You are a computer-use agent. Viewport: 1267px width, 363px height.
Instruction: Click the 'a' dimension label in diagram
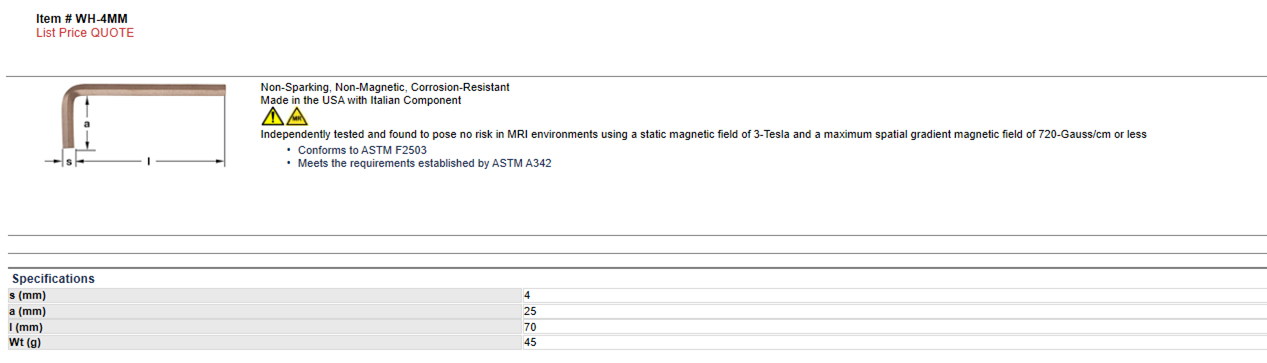click(87, 123)
